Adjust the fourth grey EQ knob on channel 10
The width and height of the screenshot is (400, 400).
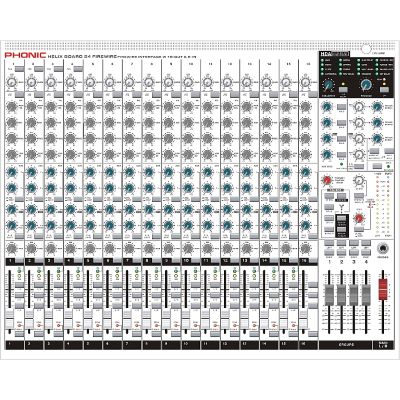pyautogui.click(x=188, y=155)
